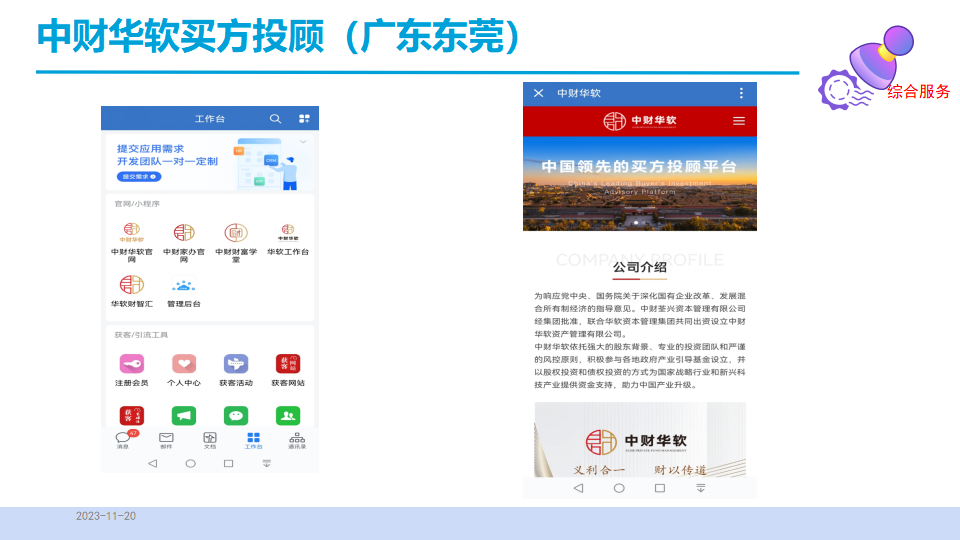
Task: Click the 公司介绍 heading
Action: [x=640, y=267]
